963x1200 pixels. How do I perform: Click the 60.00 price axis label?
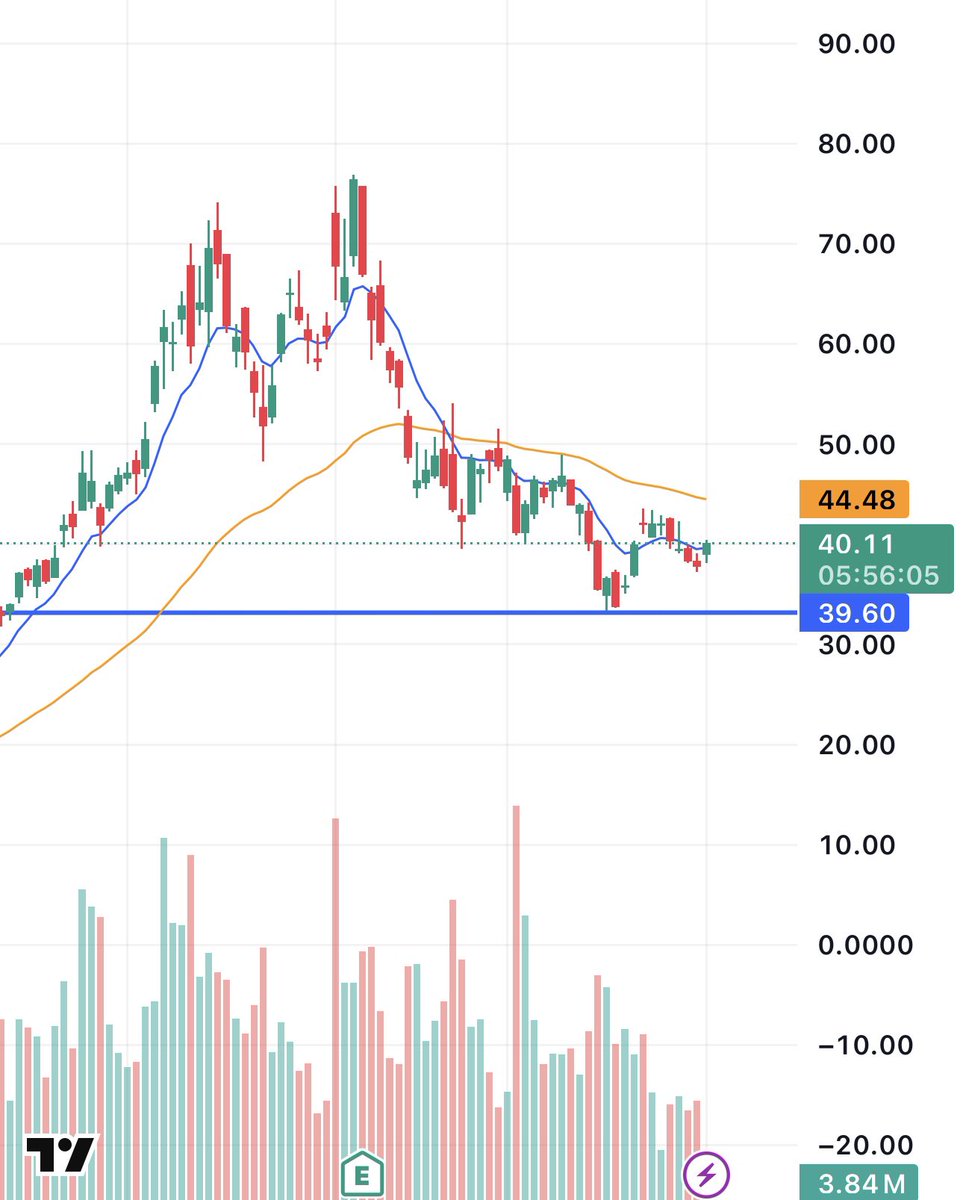click(x=856, y=344)
